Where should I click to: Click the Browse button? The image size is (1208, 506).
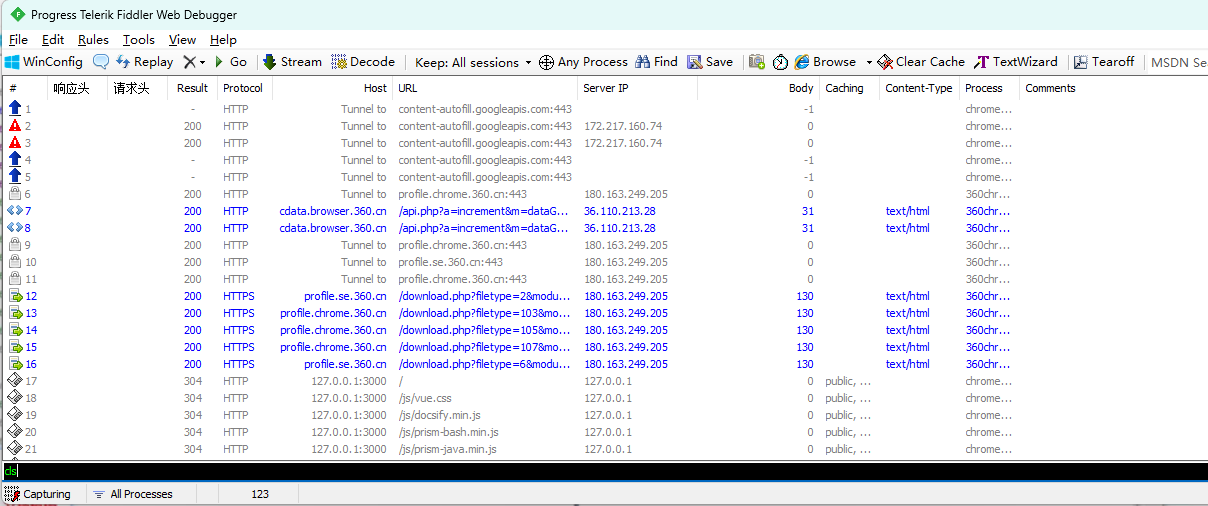825,62
